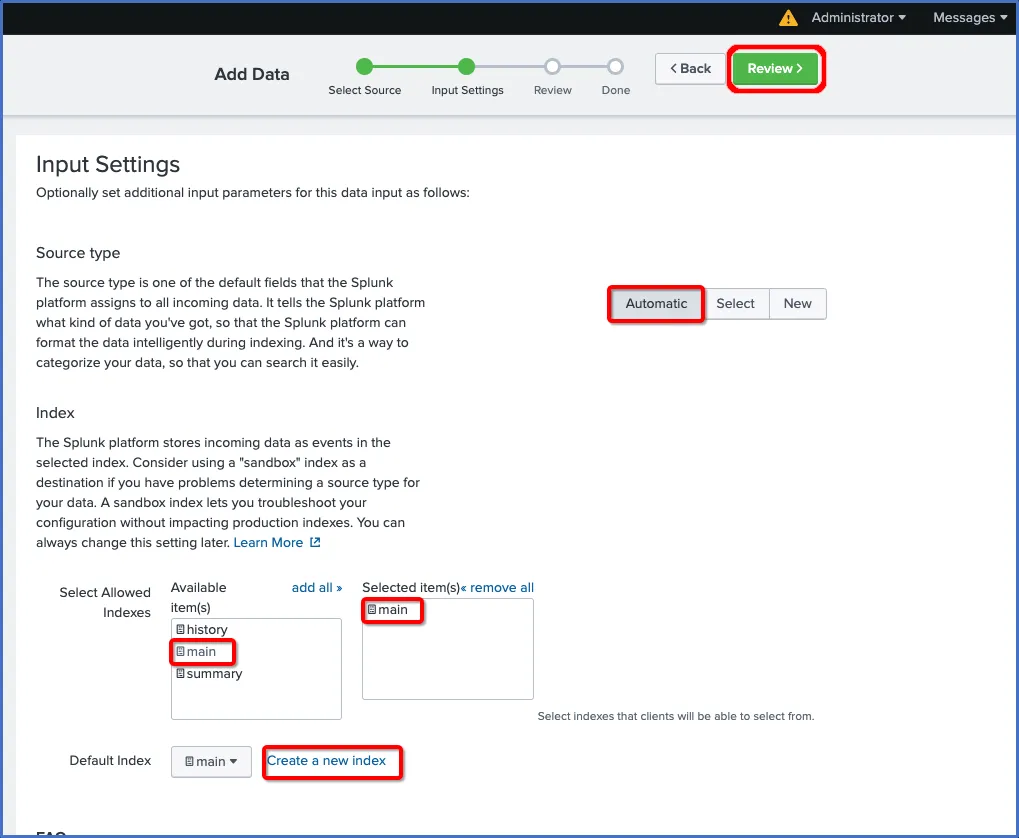
Task: Click the Input Settings heading
Action: (108, 164)
